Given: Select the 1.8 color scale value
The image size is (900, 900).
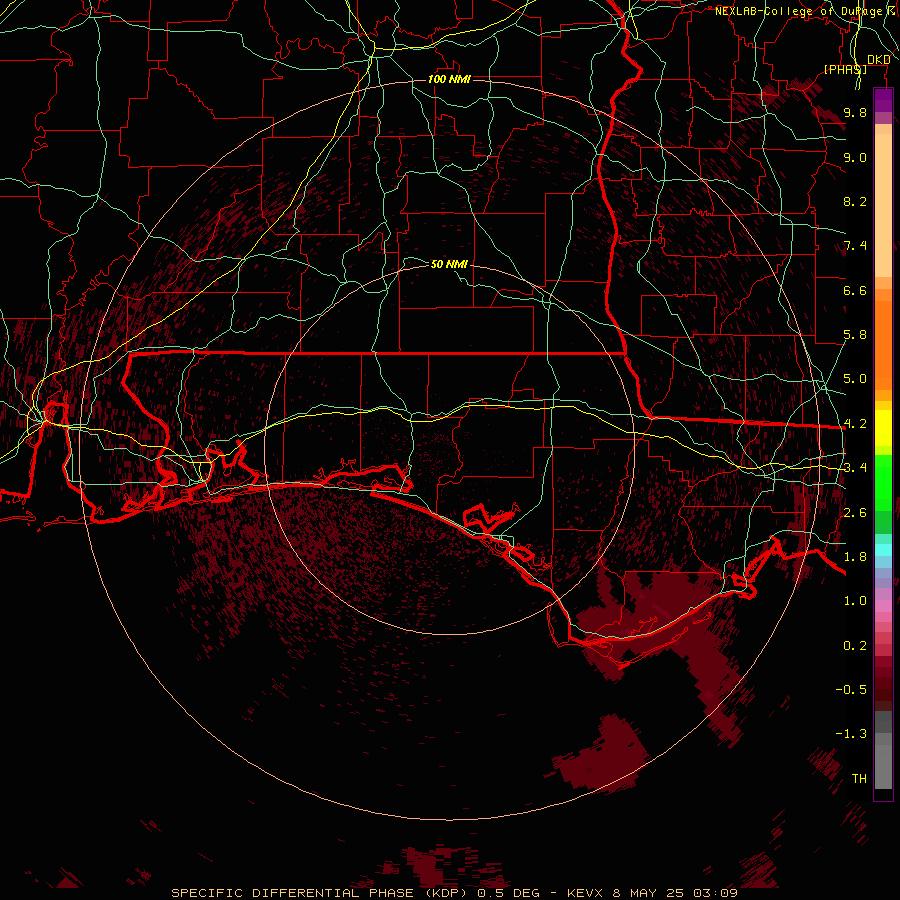Looking at the screenshot, I should pos(855,557).
